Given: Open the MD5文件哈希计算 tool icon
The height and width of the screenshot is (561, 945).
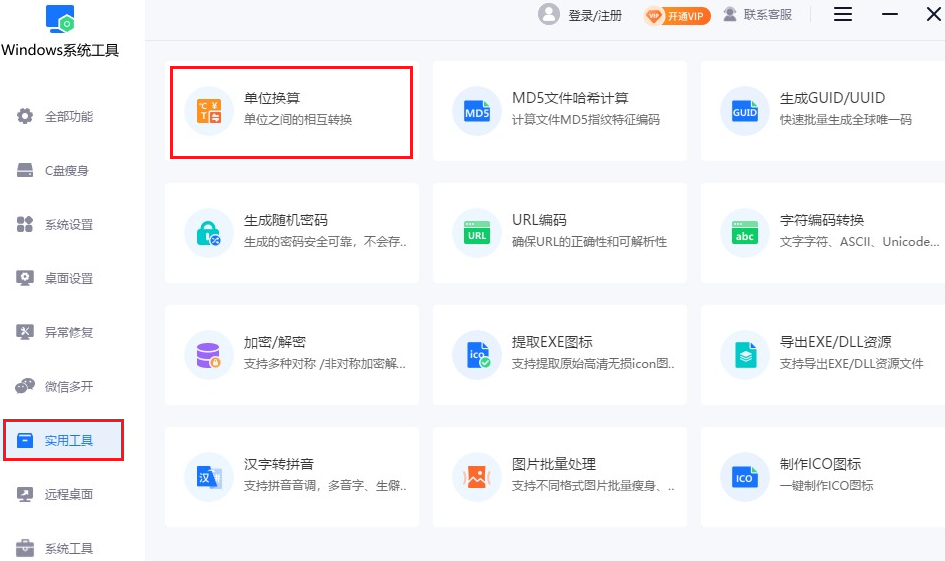Looking at the screenshot, I should (477, 110).
